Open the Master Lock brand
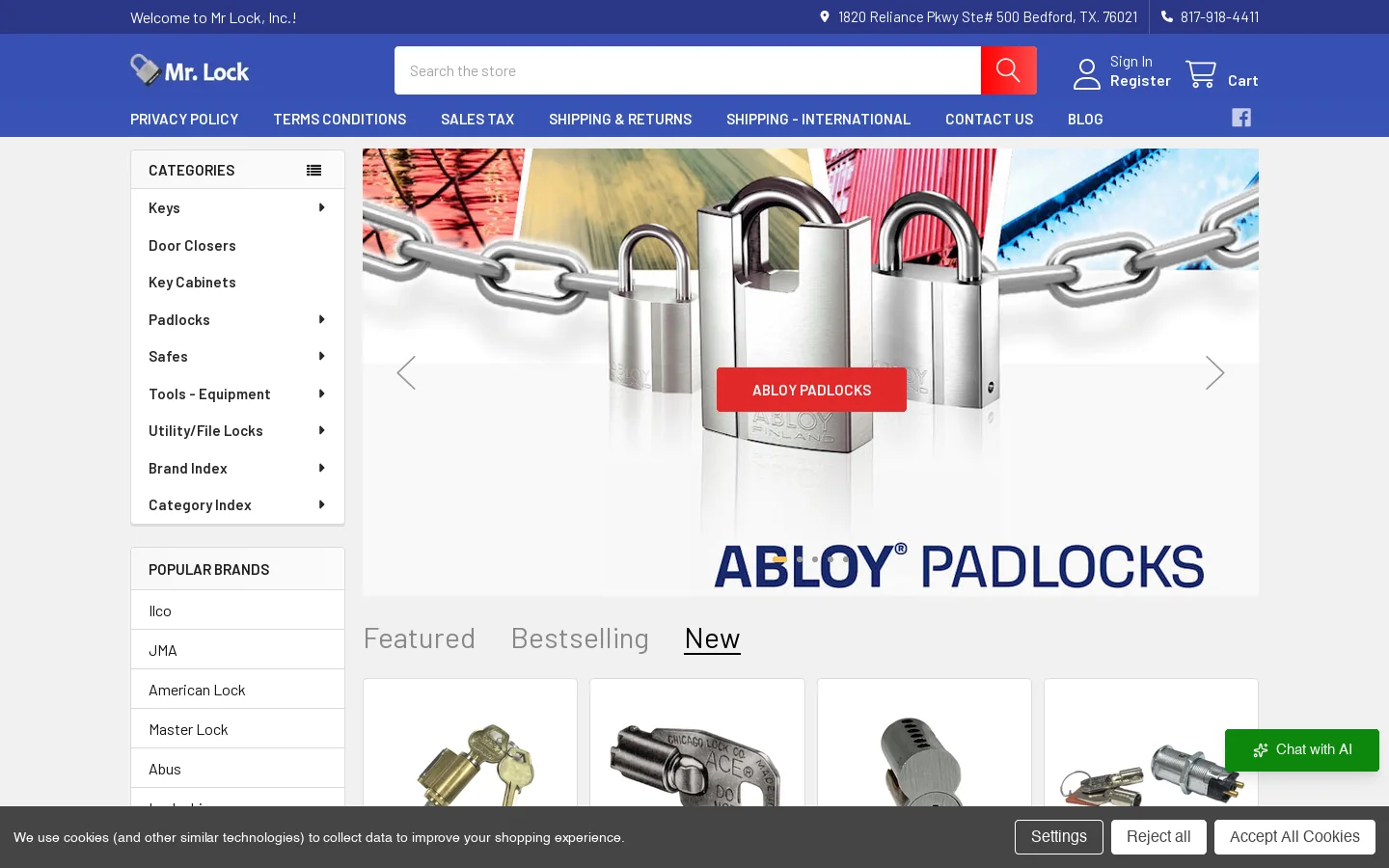The height and width of the screenshot is (868, 1389). coord(188,729)
